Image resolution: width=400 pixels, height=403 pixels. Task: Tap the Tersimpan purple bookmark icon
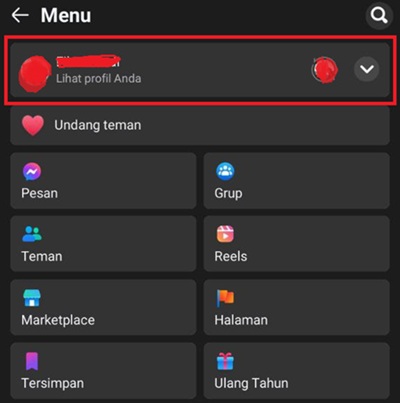[32, 361]
